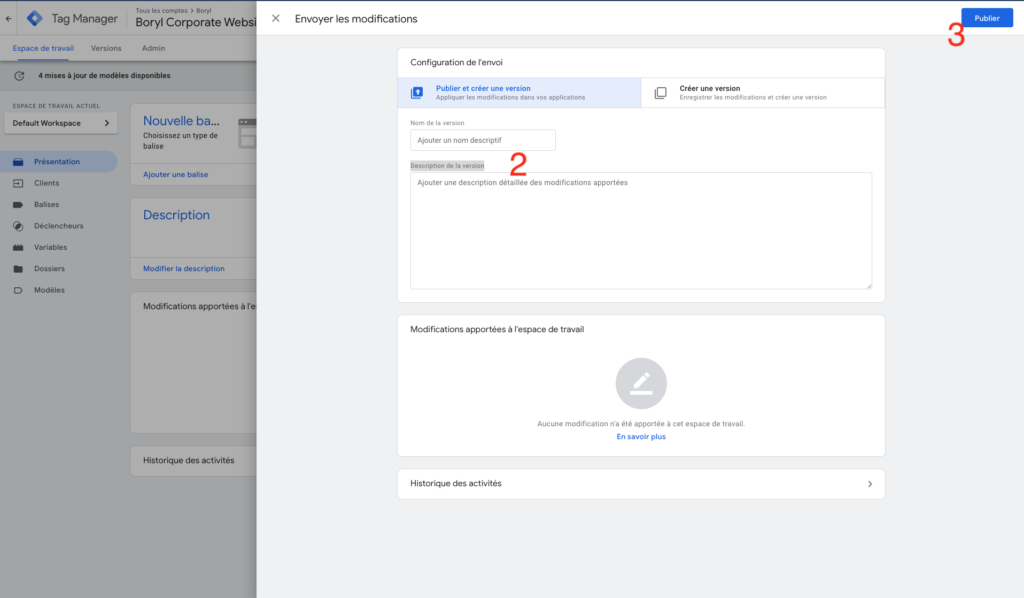Click the Modèles label icon
Image resolution: width=1024 pixels, height=598 pixels.
point(18,291)
